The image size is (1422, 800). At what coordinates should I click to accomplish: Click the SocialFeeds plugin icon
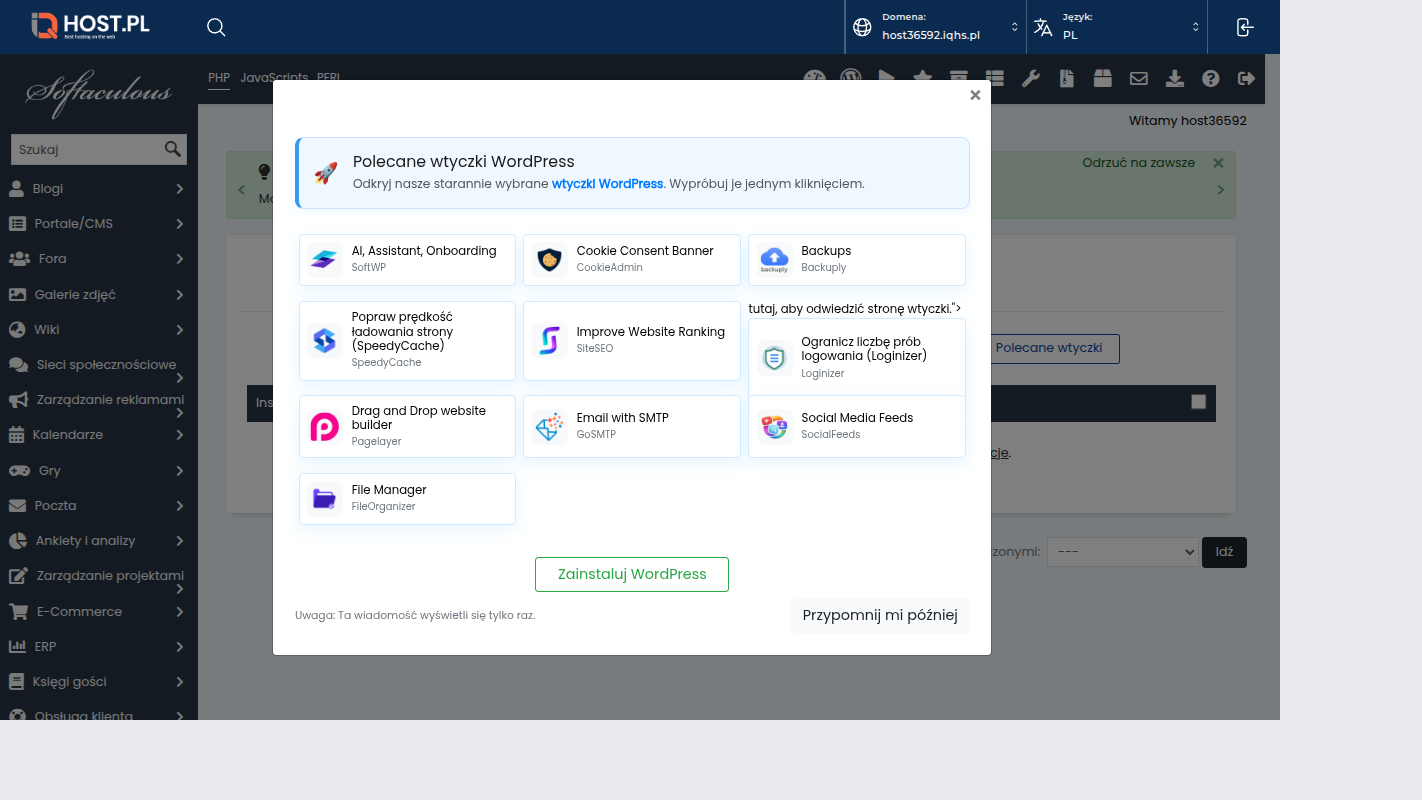[774, 426]
